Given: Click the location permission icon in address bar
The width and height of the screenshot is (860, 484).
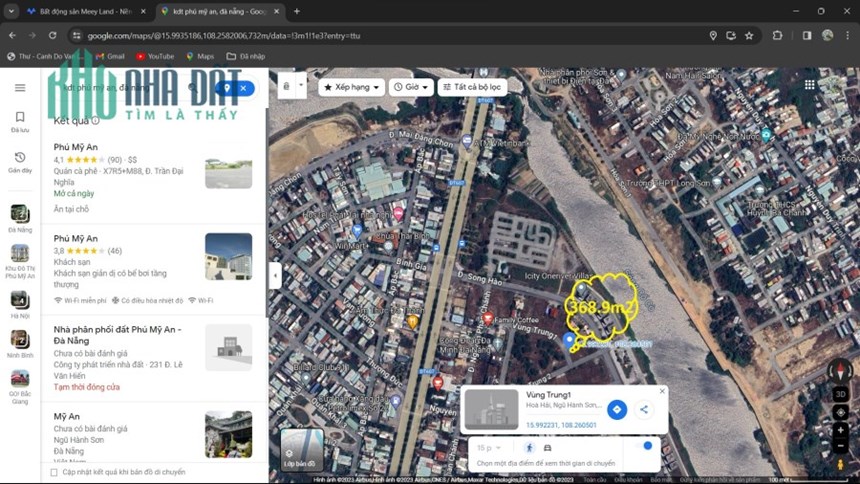Looking at the screenshot, I should (x=713, y=36).
